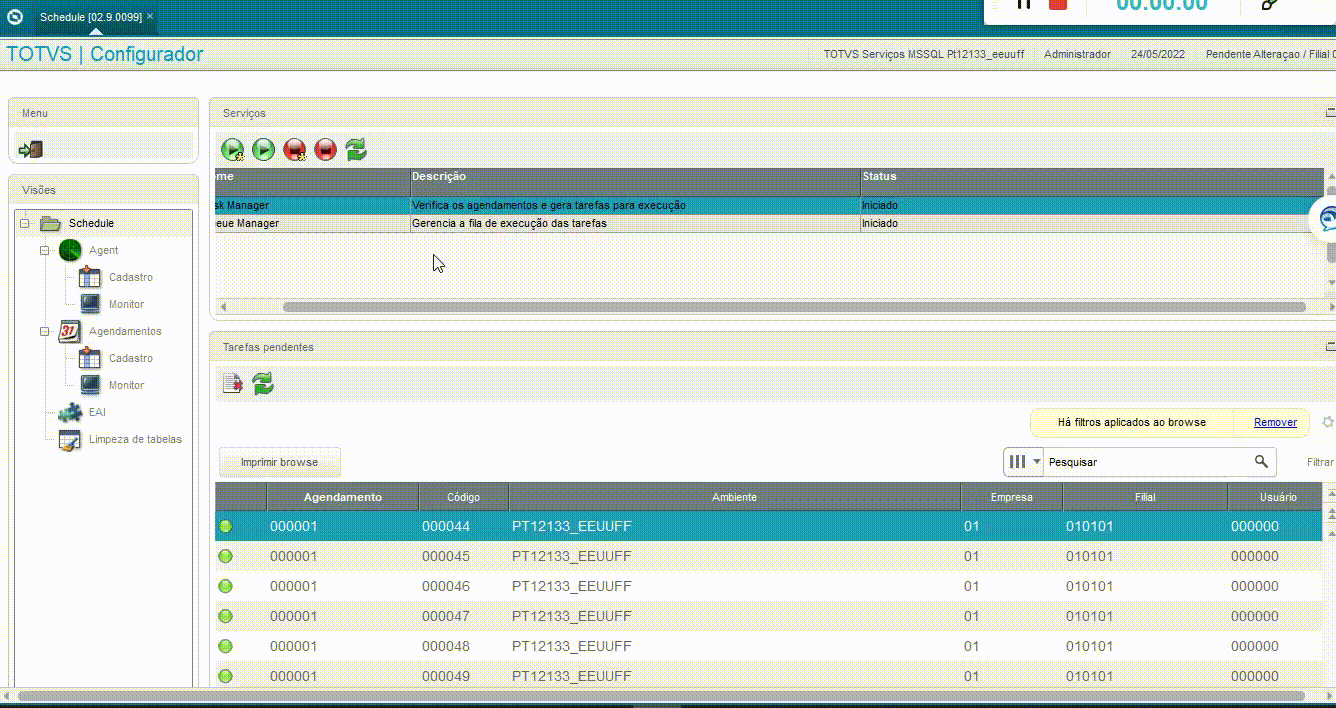The width and height of the screenshot is (1336, 708).
Task: Switch to the Schedule [02.9.0099] tab
Action: (x=90, y=17)
